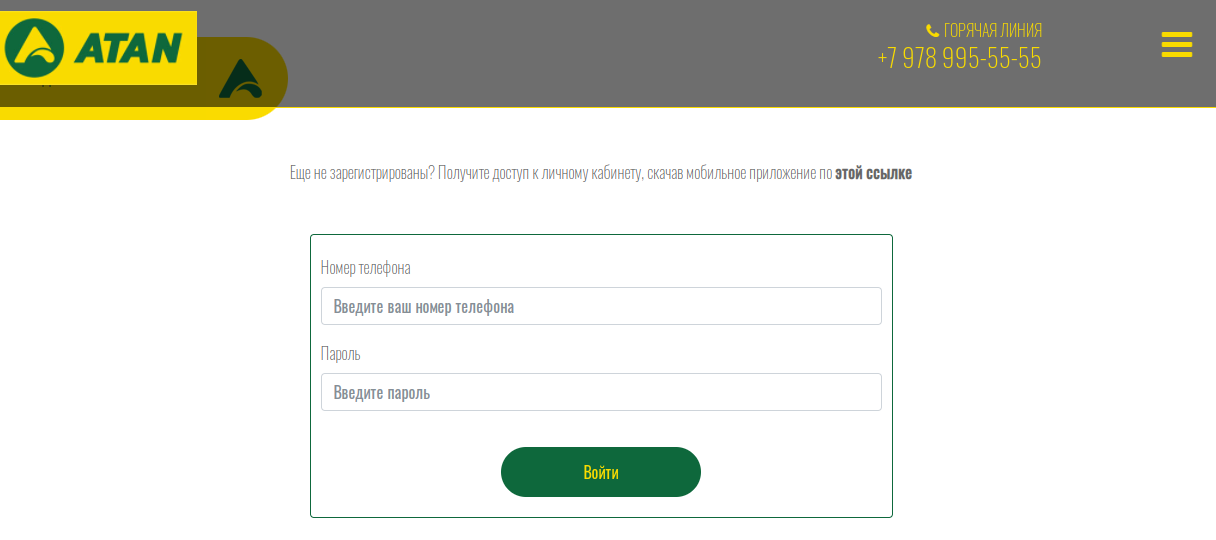Call hotline number +7 978 995-55-55
The height and width of the screenshot is (540, 1216).
[959, 59]
